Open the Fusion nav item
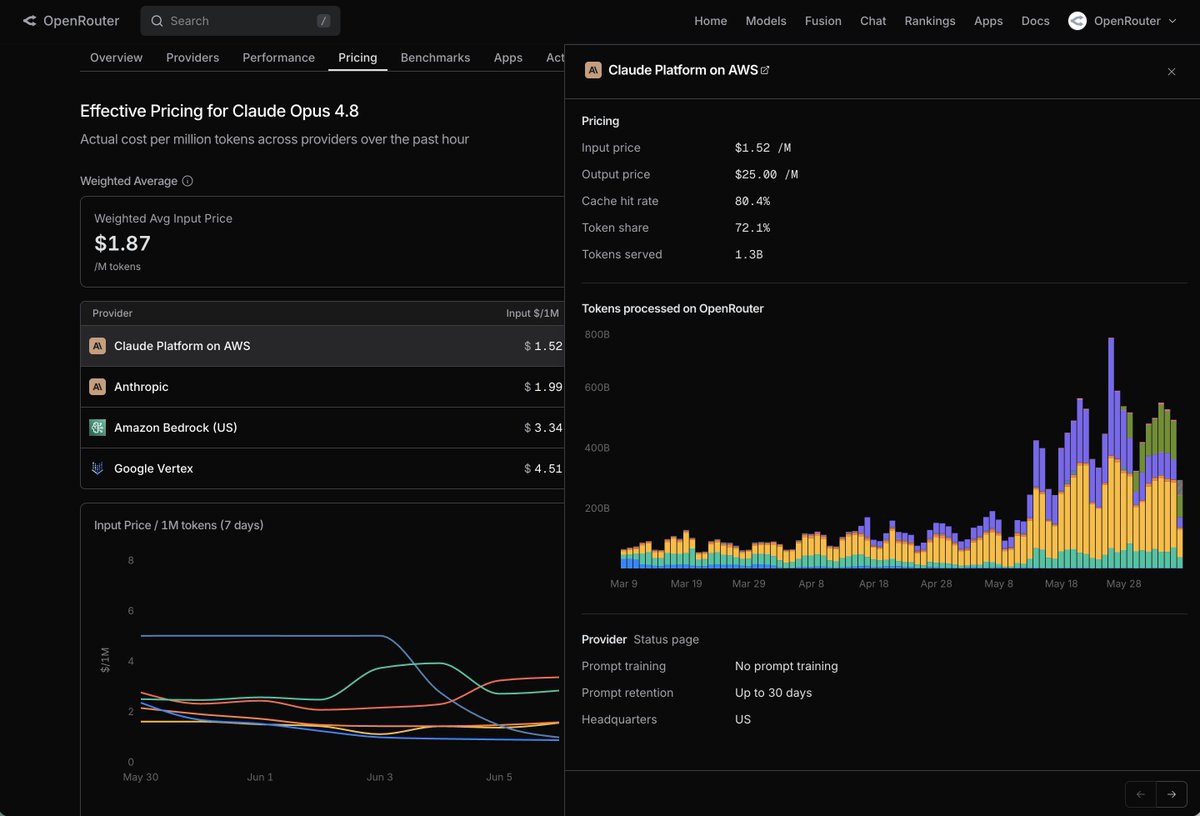The width and height of the screenshot is (1200, 816). coord(823,21)
